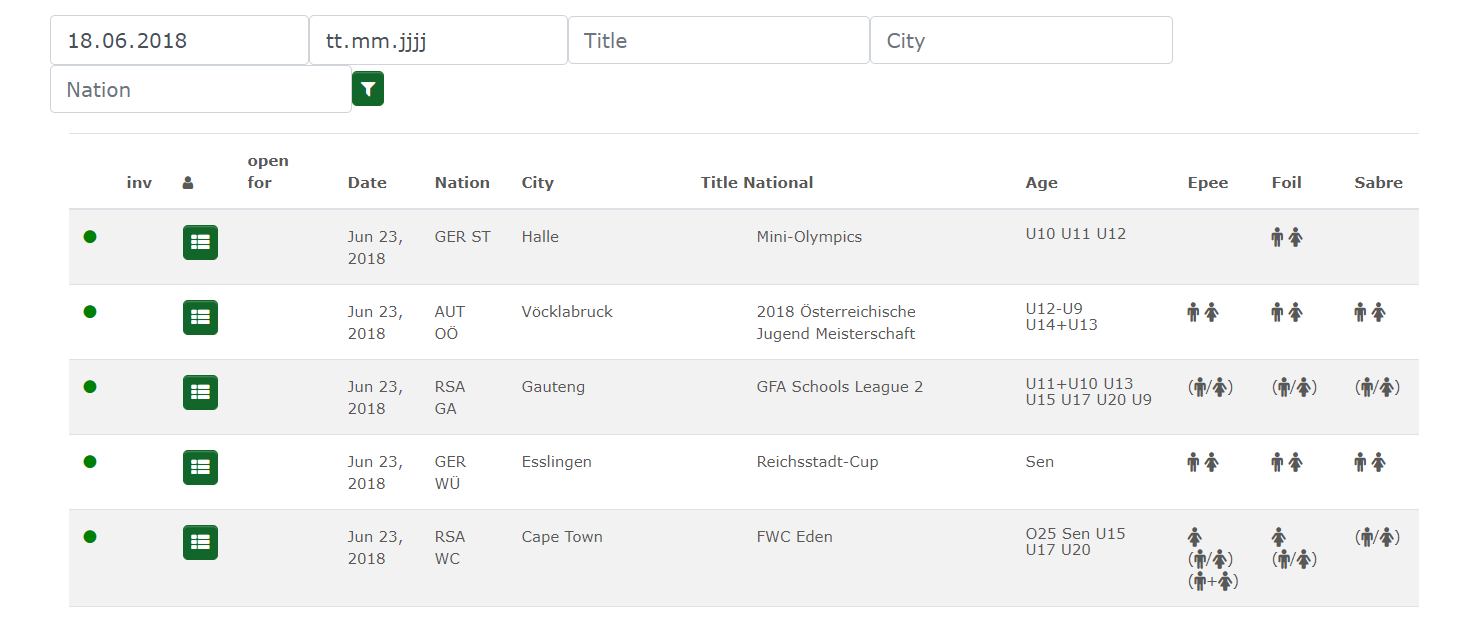Click Sabre gender icons in Esslingen row
The width and height of the screenshot is (1471, 618).
pos(1370,462)
